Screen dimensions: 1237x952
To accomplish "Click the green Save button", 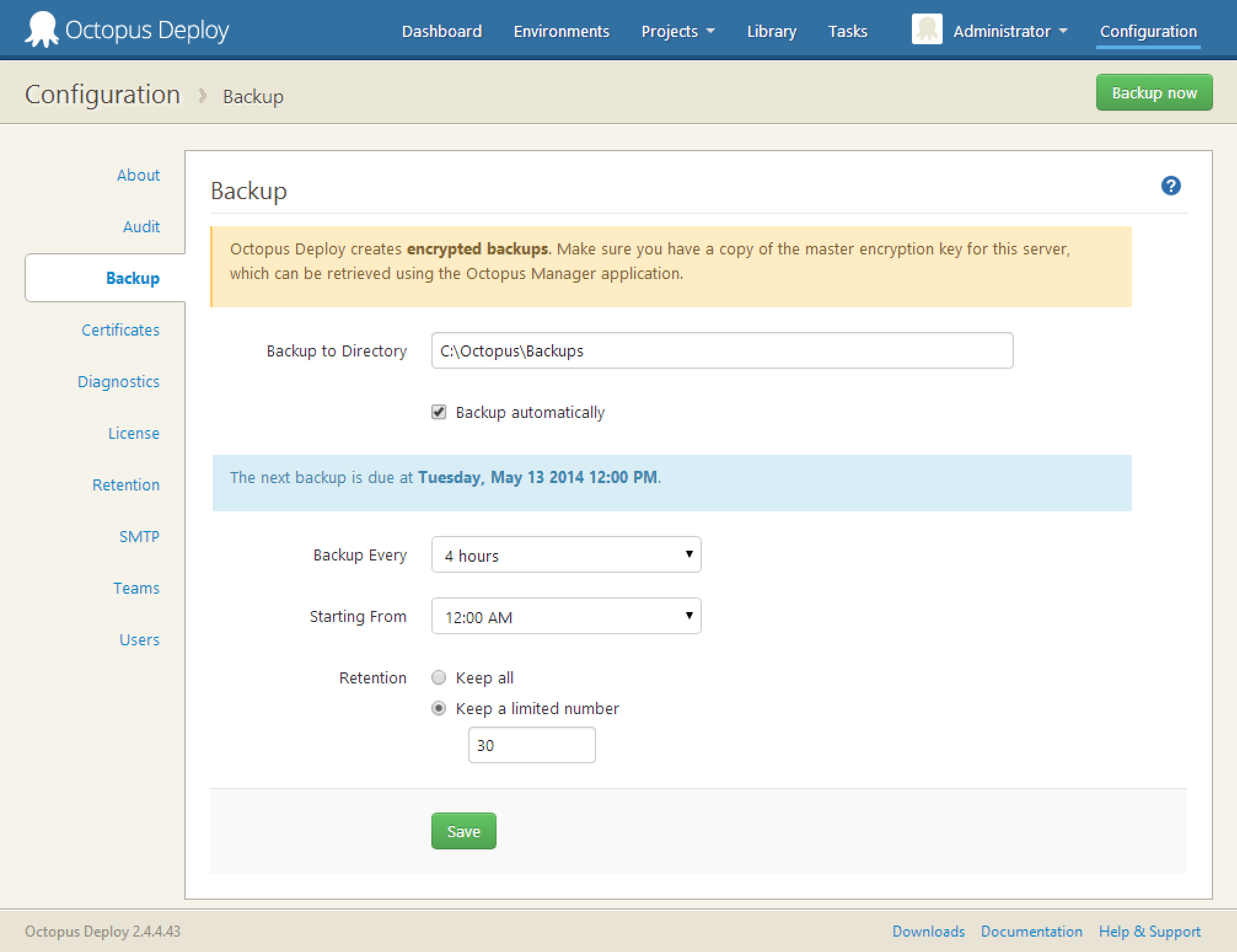I will tap(463, 831).
